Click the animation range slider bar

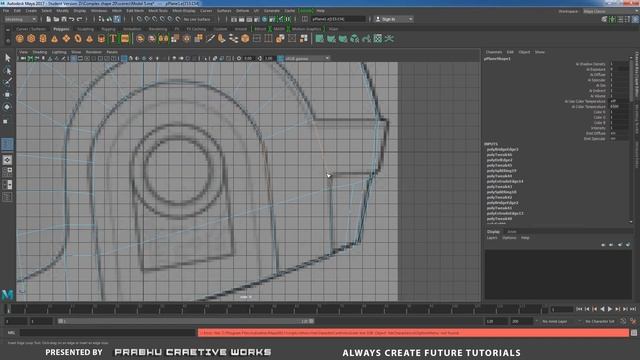pyautogui.click(x=186, y=322)
